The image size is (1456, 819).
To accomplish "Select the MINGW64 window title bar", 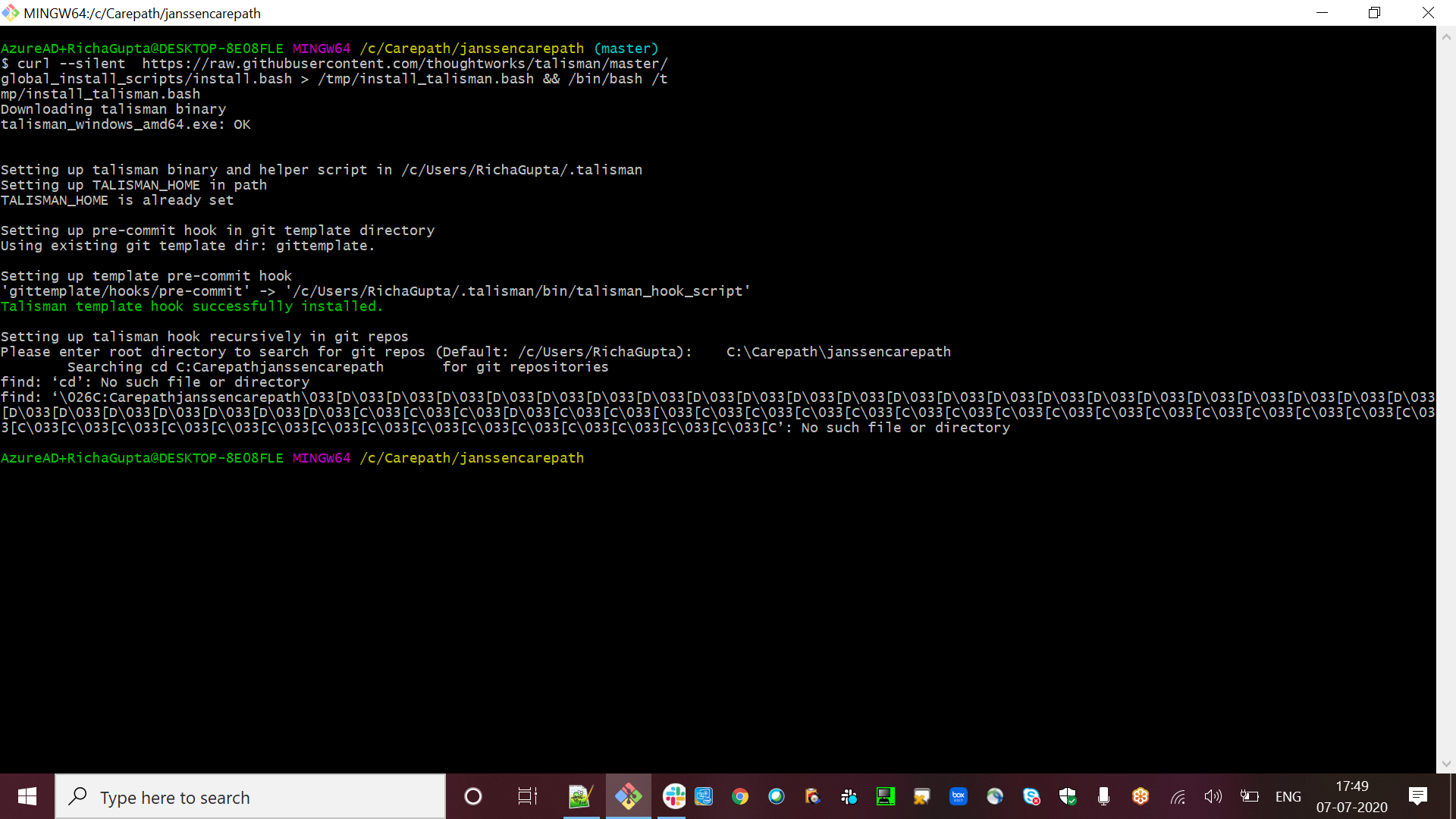I will 455,13.
